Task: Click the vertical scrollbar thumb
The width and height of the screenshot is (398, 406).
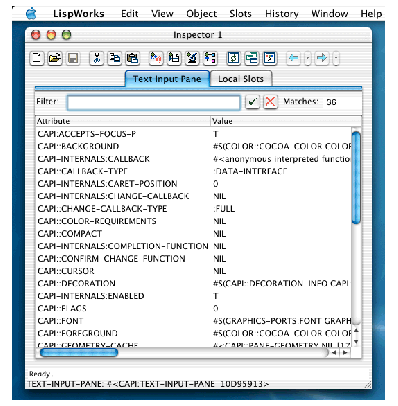Action: tap(356, 178)
